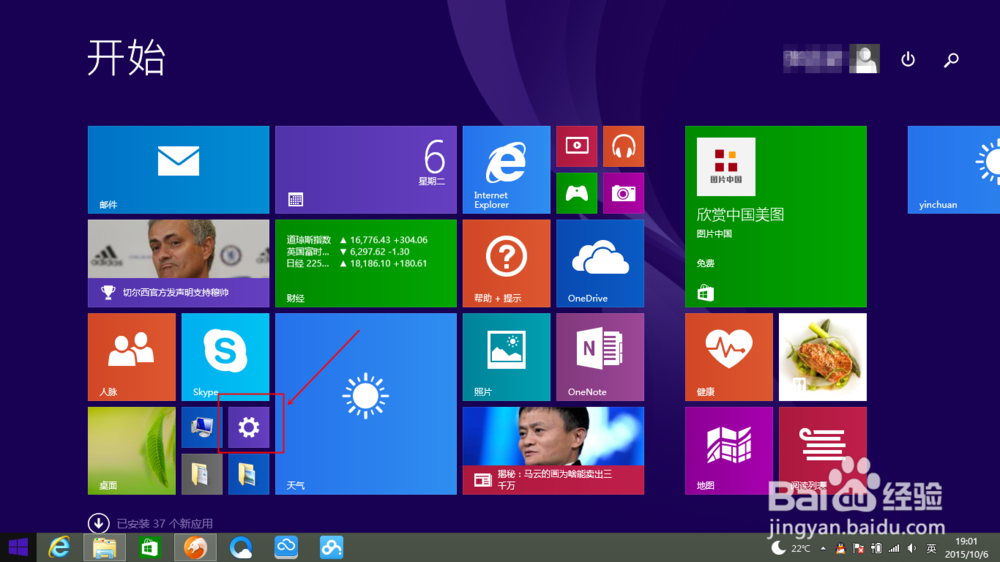Open Internet Explorer from the taskbar

59,547
